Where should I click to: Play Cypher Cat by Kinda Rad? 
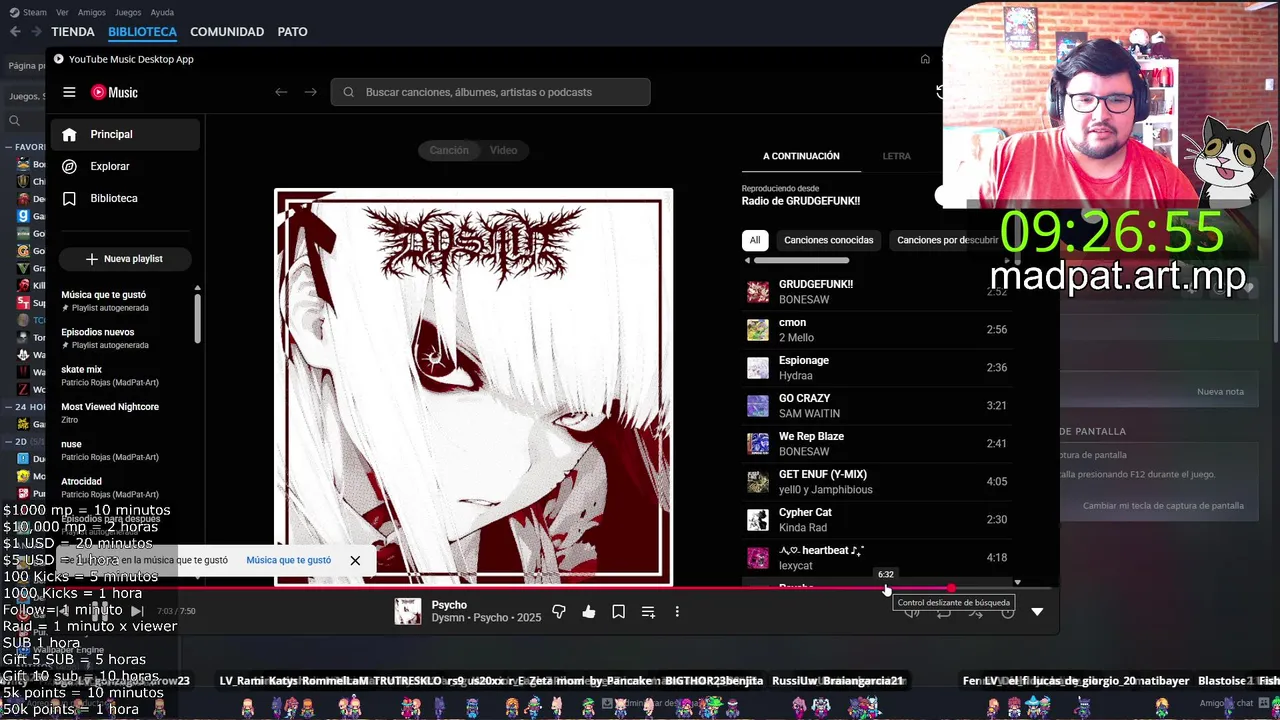click(x=877, y=520)
